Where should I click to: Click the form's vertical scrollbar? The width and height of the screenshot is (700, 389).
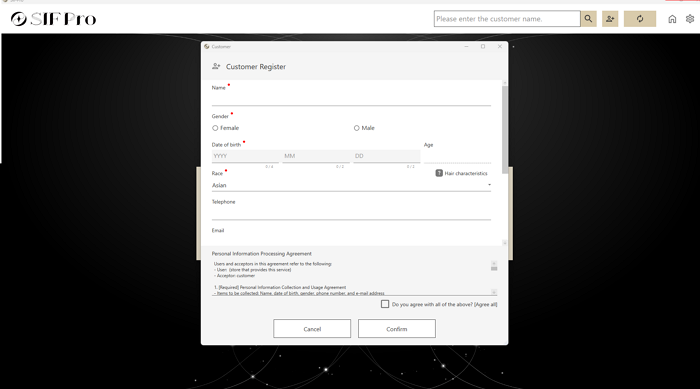pyautogui.click(x=504, y=130)
